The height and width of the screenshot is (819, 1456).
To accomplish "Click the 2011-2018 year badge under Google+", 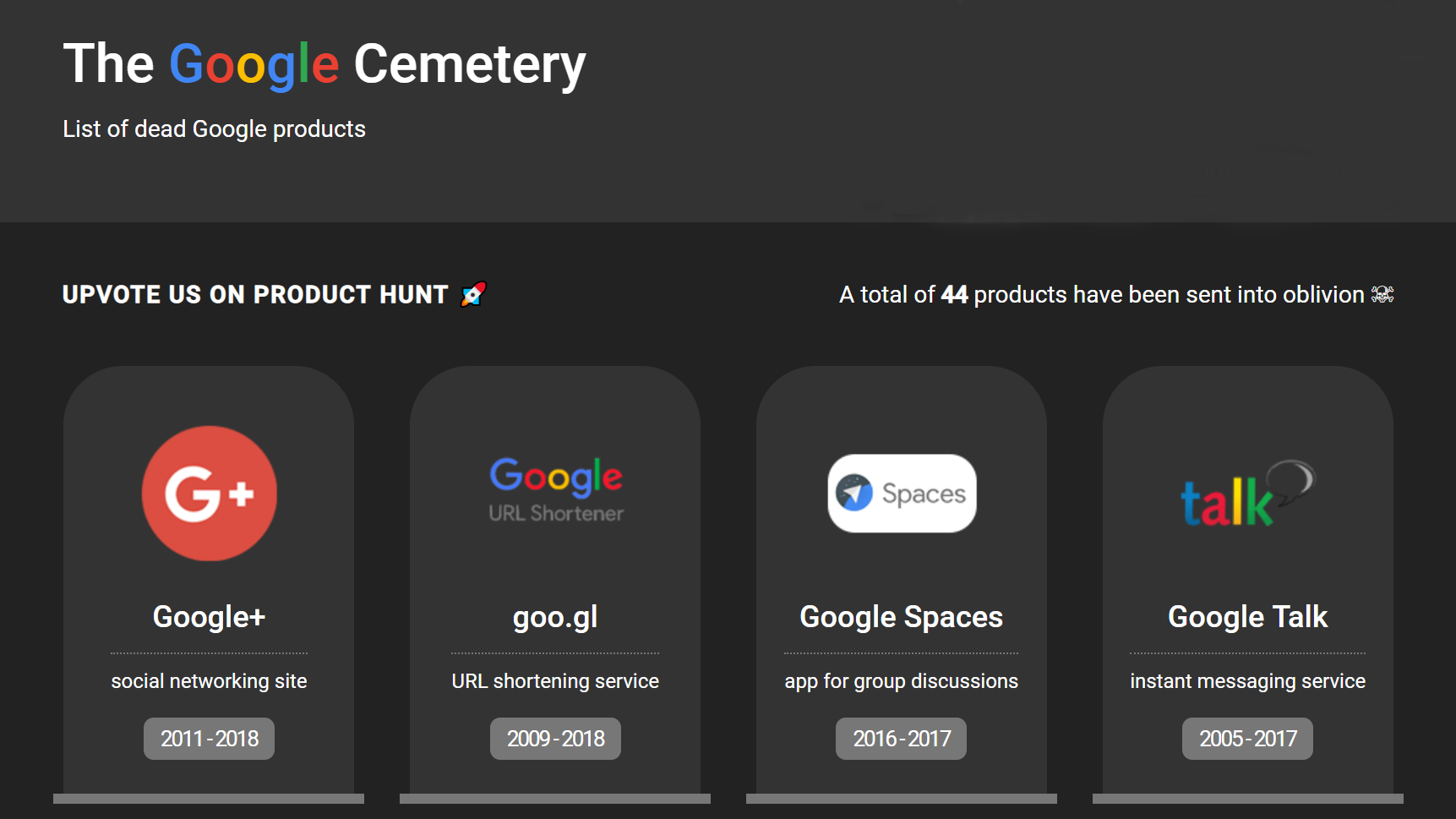I will pyautogui.click(x=209, y=738).
